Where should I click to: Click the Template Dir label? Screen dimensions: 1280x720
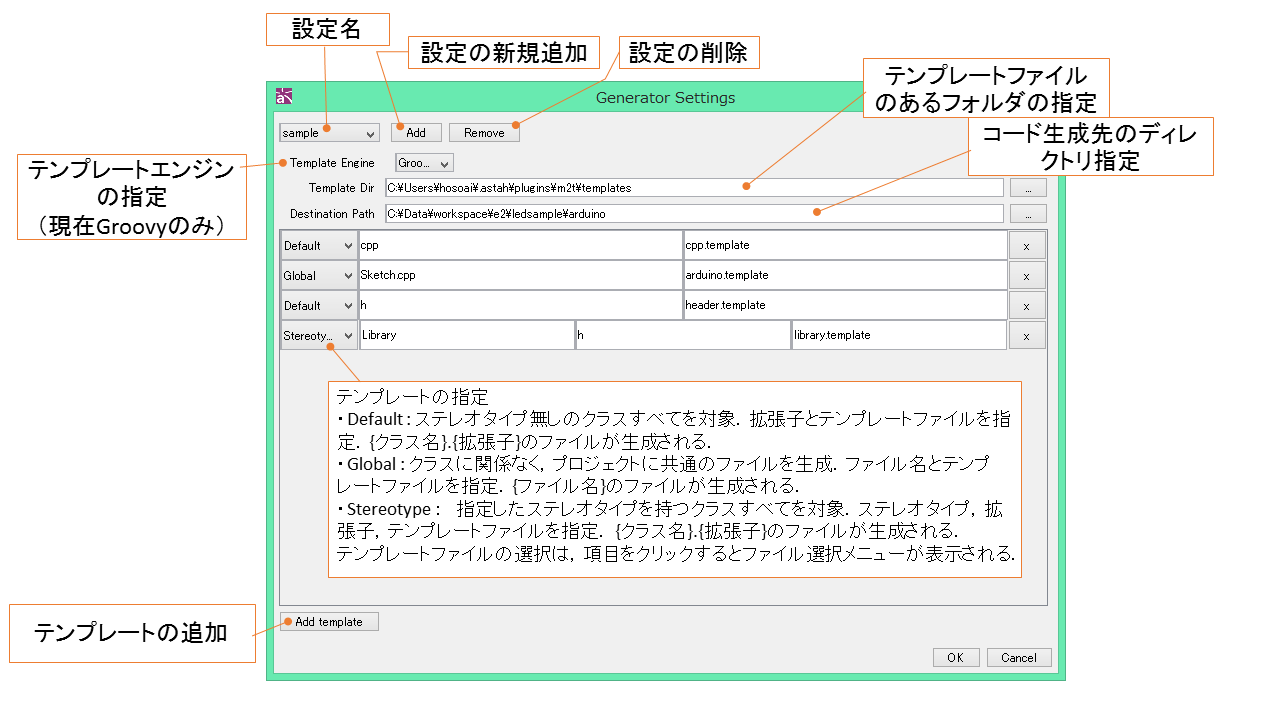click(x=342, y=187)
